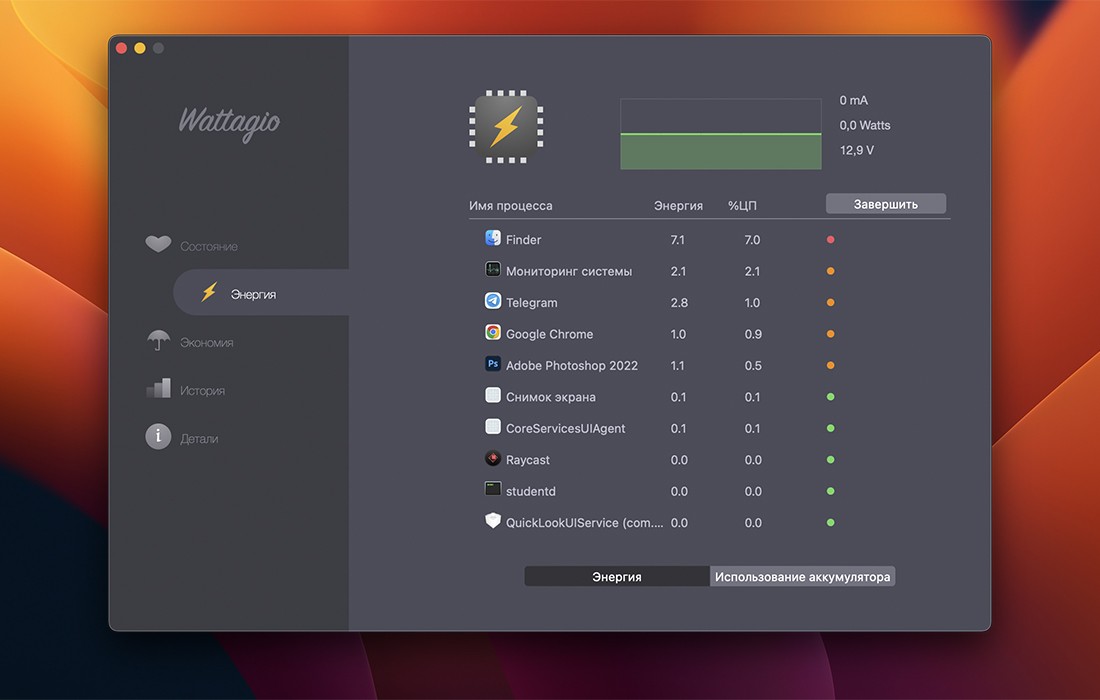This screenshot has height=700, width=1100.
Task: Select the Telegram process icon
Action: tap(492, 302)
